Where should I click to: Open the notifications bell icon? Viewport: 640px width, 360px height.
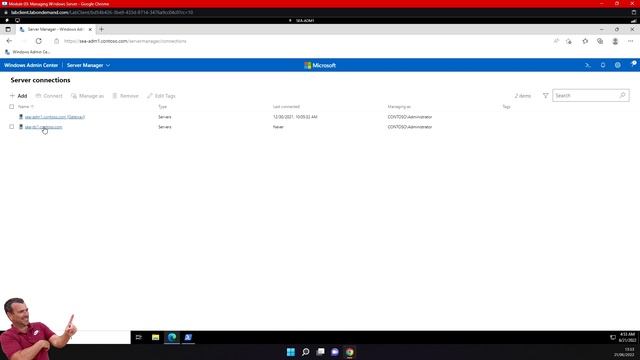click(603, 65)
